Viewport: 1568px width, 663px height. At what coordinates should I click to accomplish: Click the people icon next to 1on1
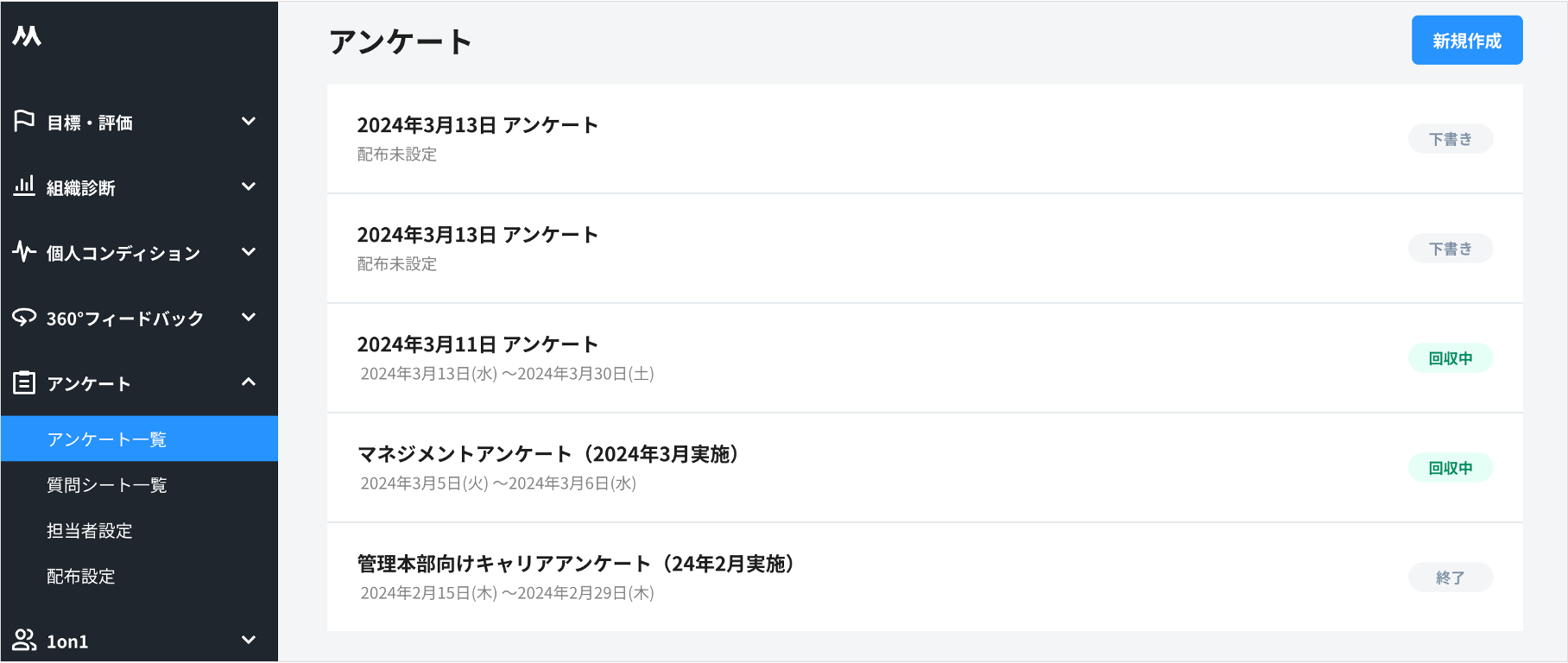(23, 641)
